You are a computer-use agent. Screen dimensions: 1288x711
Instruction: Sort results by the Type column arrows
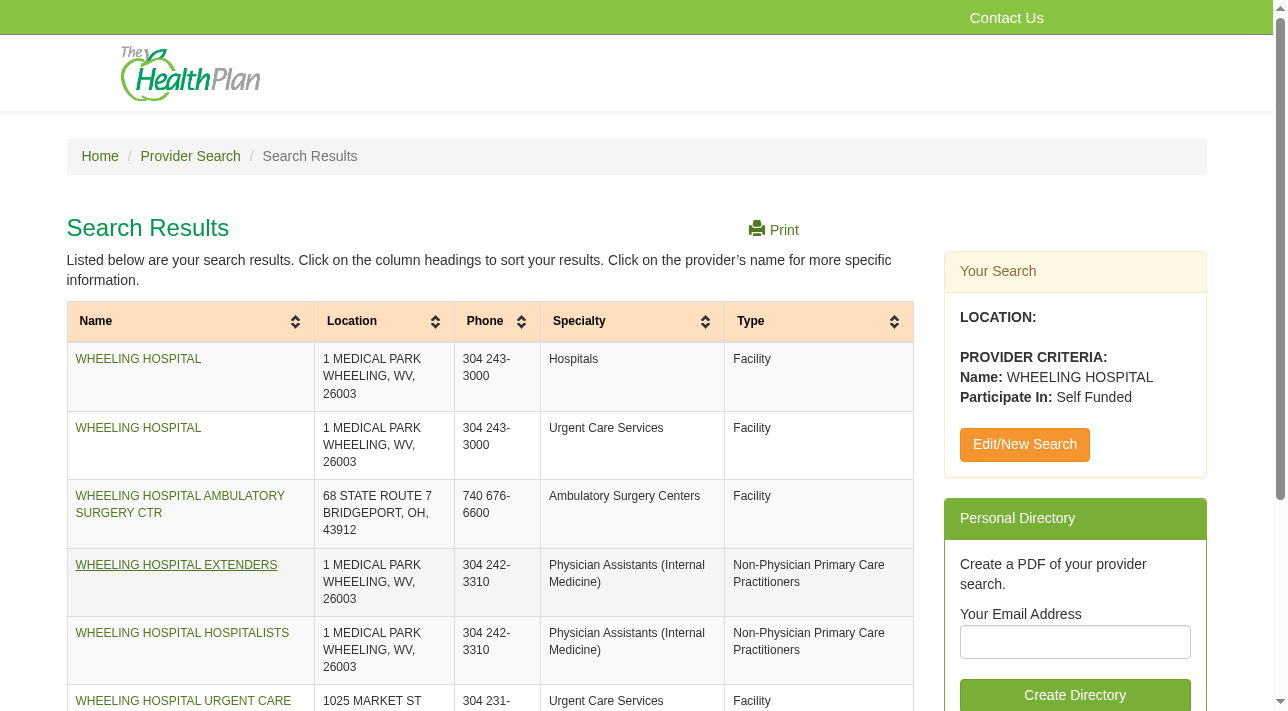tap(895, 322)
